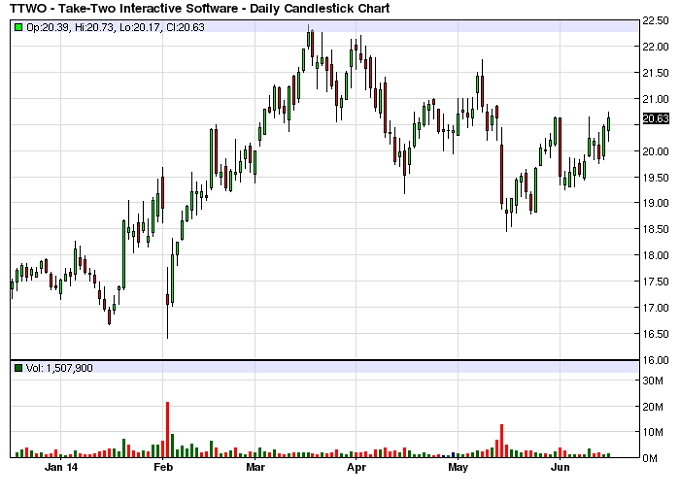Click the highlighted current price label 20.63
Screen dimensions: 680x497
coord(655,118)
